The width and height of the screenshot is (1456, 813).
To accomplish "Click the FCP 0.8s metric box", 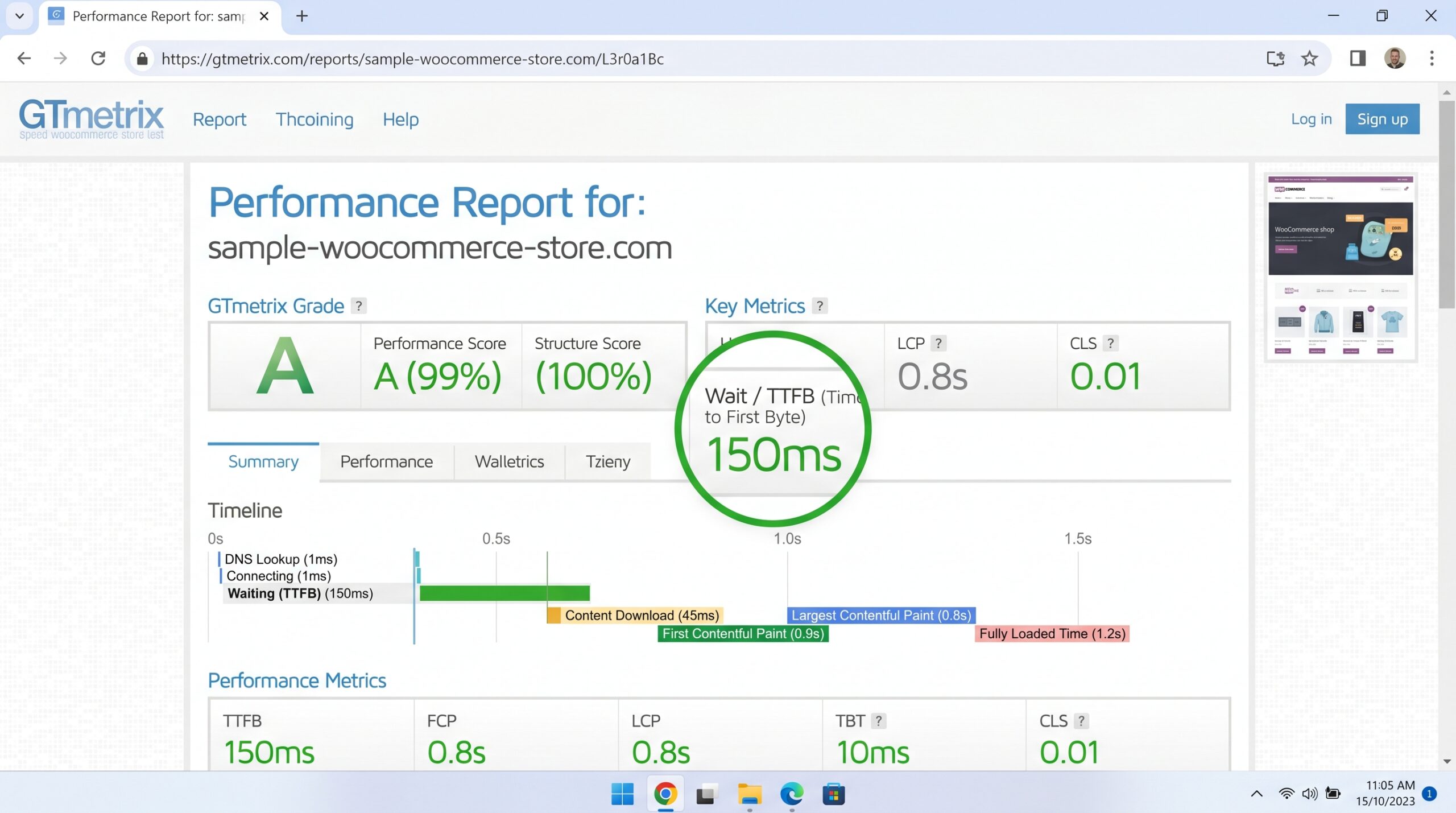I will coord(516,736).
